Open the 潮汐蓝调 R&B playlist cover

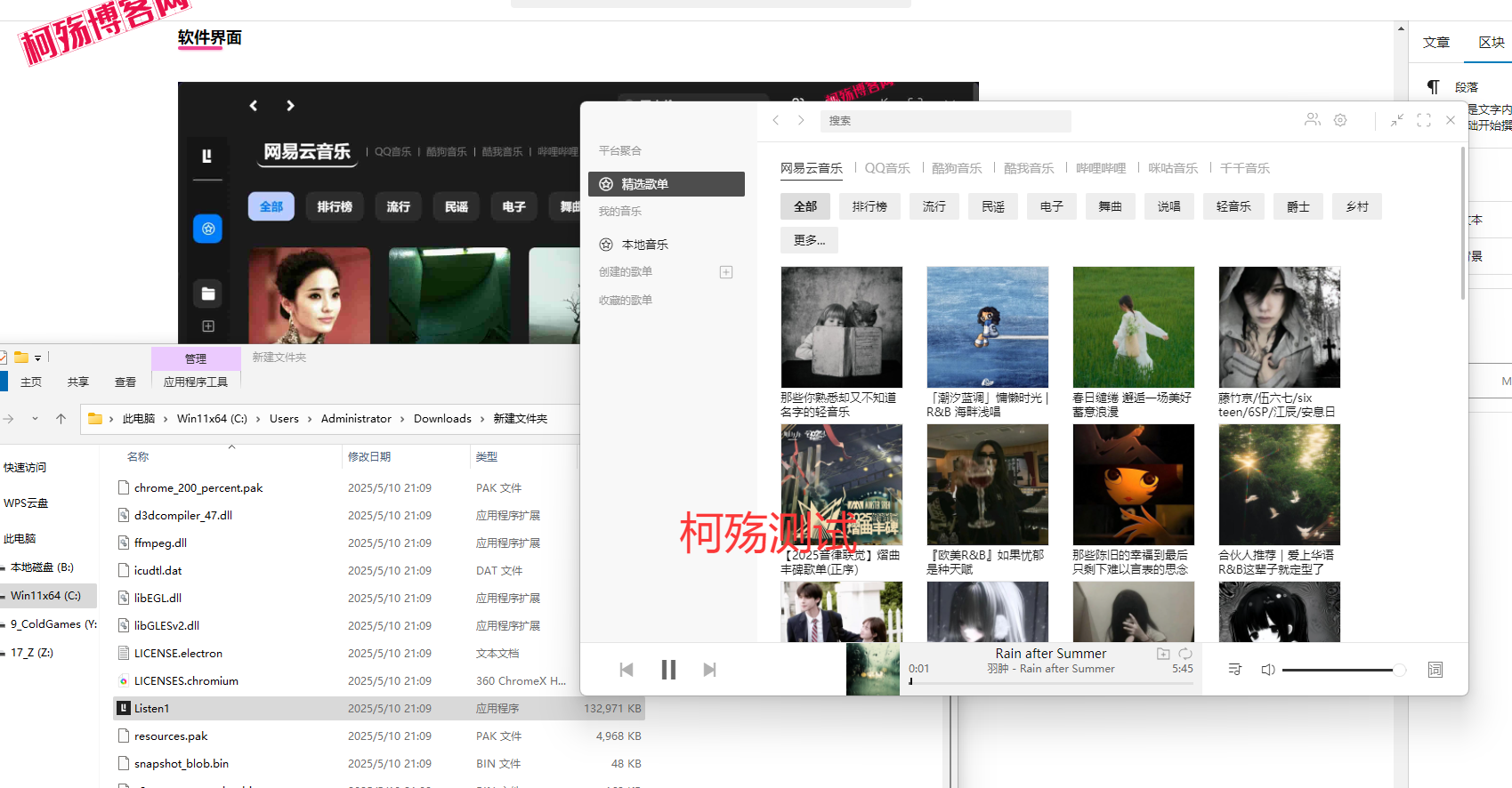(988, 327)
